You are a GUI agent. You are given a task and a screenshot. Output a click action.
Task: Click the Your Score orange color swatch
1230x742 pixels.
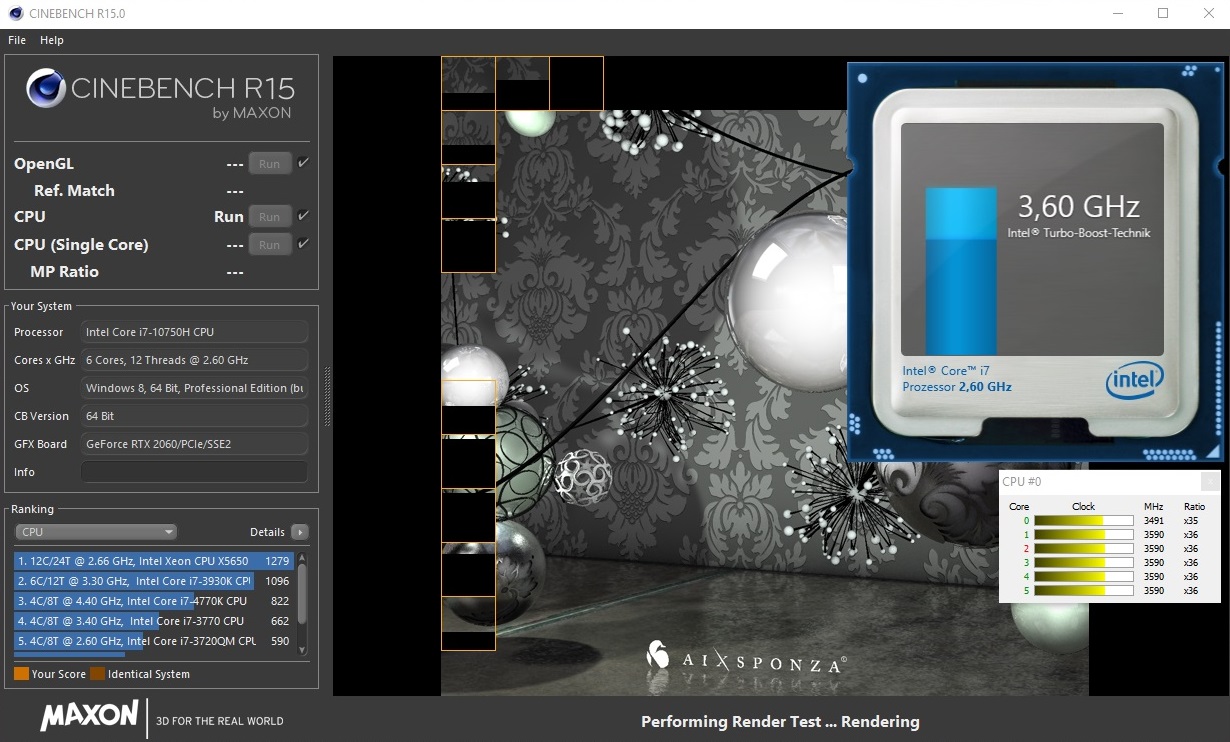click(x=21, y=674)
